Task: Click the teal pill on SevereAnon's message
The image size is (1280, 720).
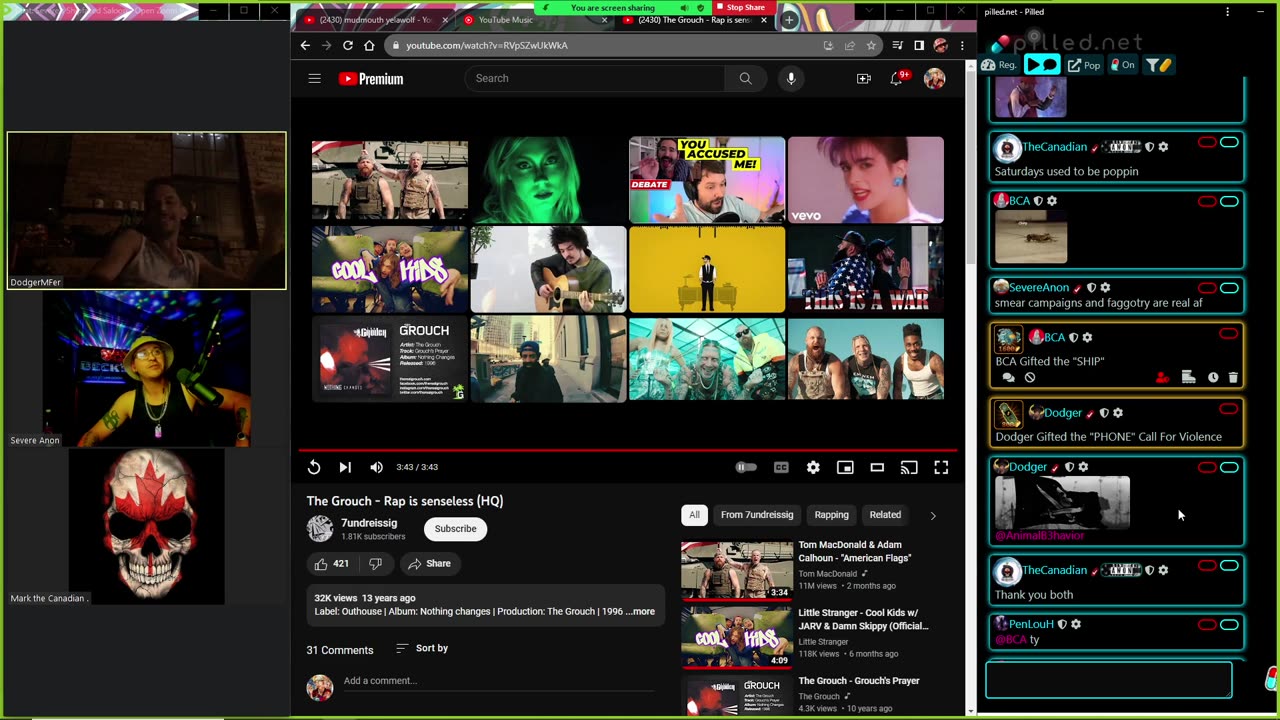Action: tap(1229, 288)
